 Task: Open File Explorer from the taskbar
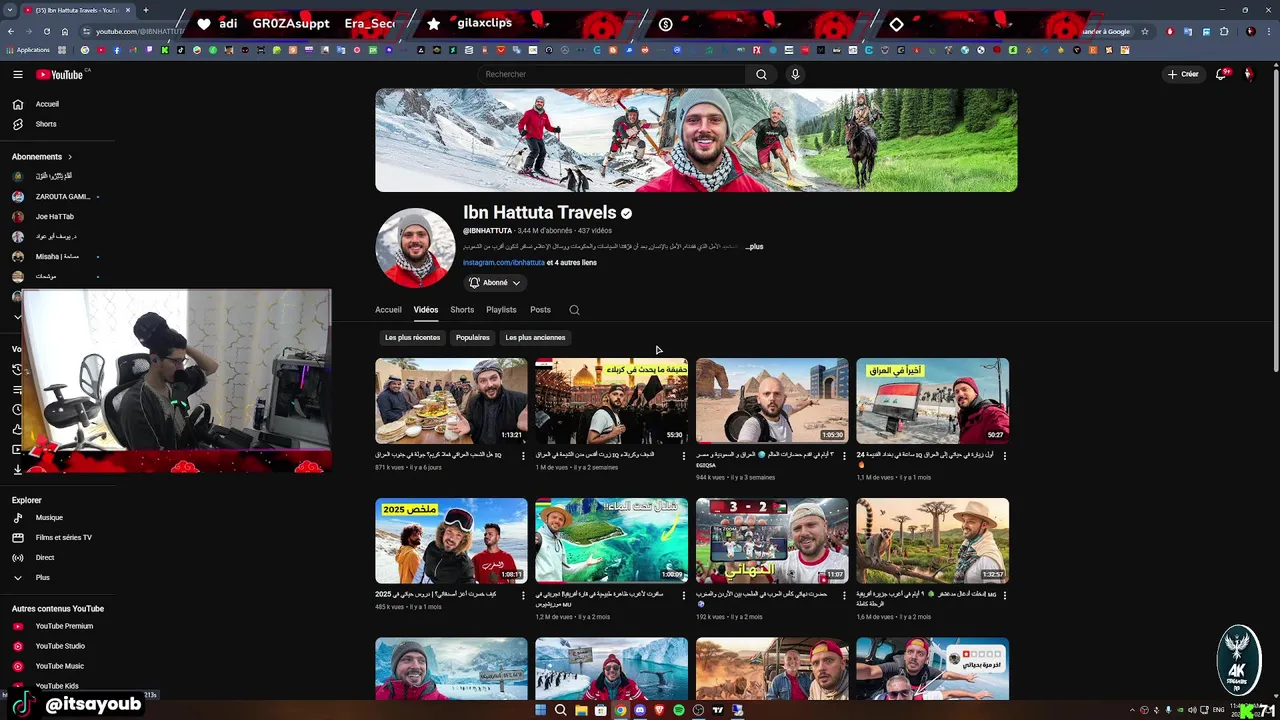[581, 710]
